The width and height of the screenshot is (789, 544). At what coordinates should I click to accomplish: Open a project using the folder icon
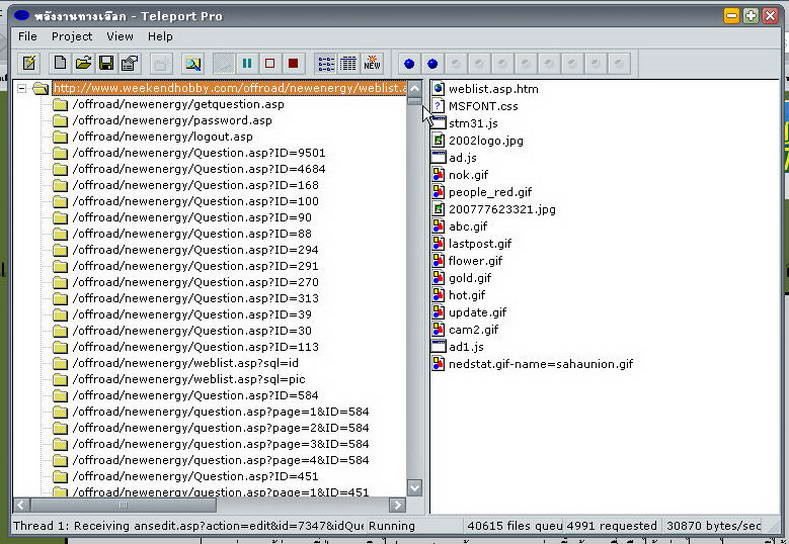(x=84, y=64)
